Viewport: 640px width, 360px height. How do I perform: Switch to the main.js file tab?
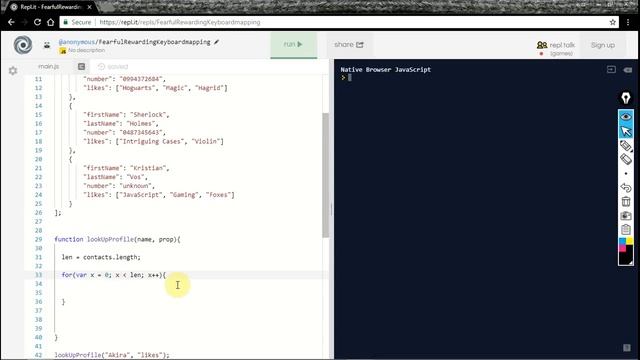click(x=49, y=67)
